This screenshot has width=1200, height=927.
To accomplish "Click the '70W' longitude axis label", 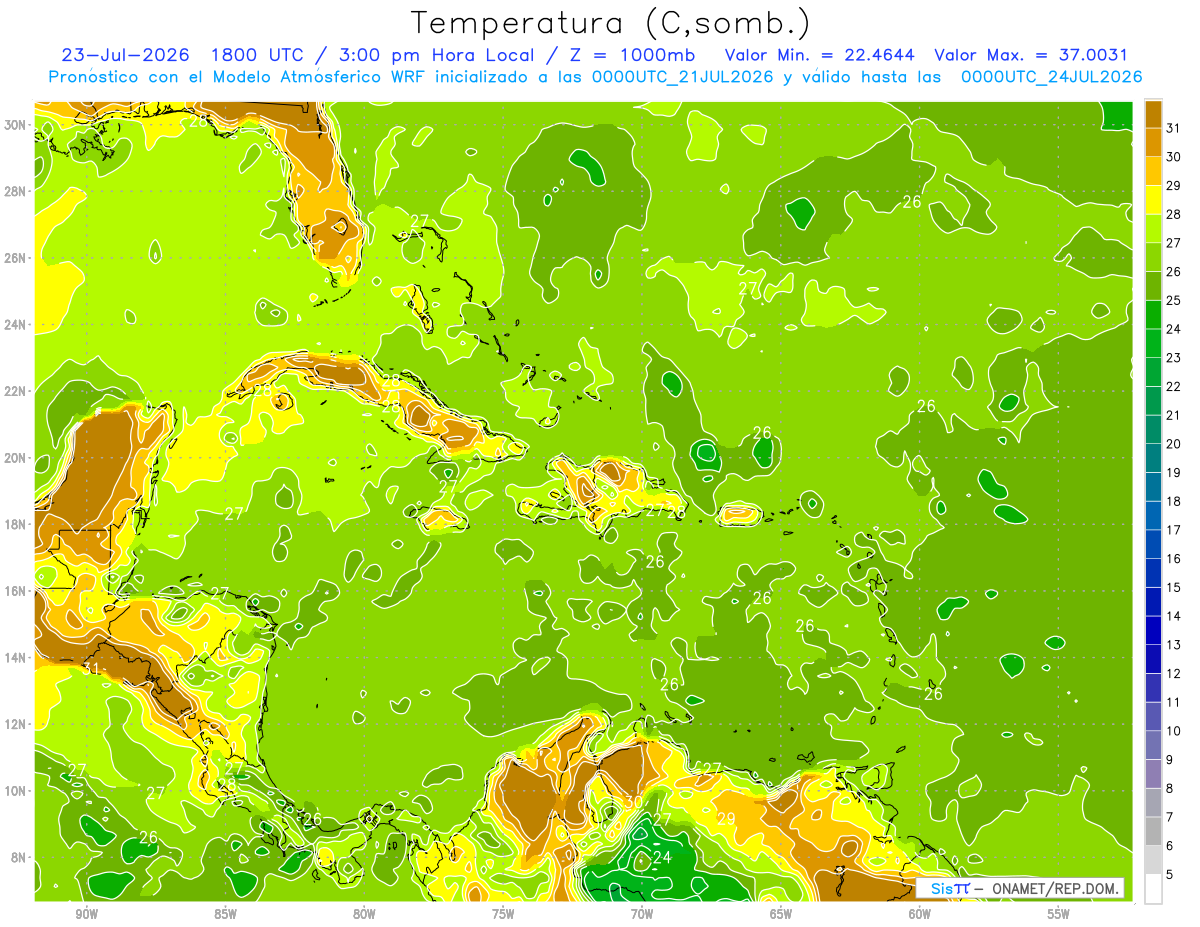I will point(642,914).
